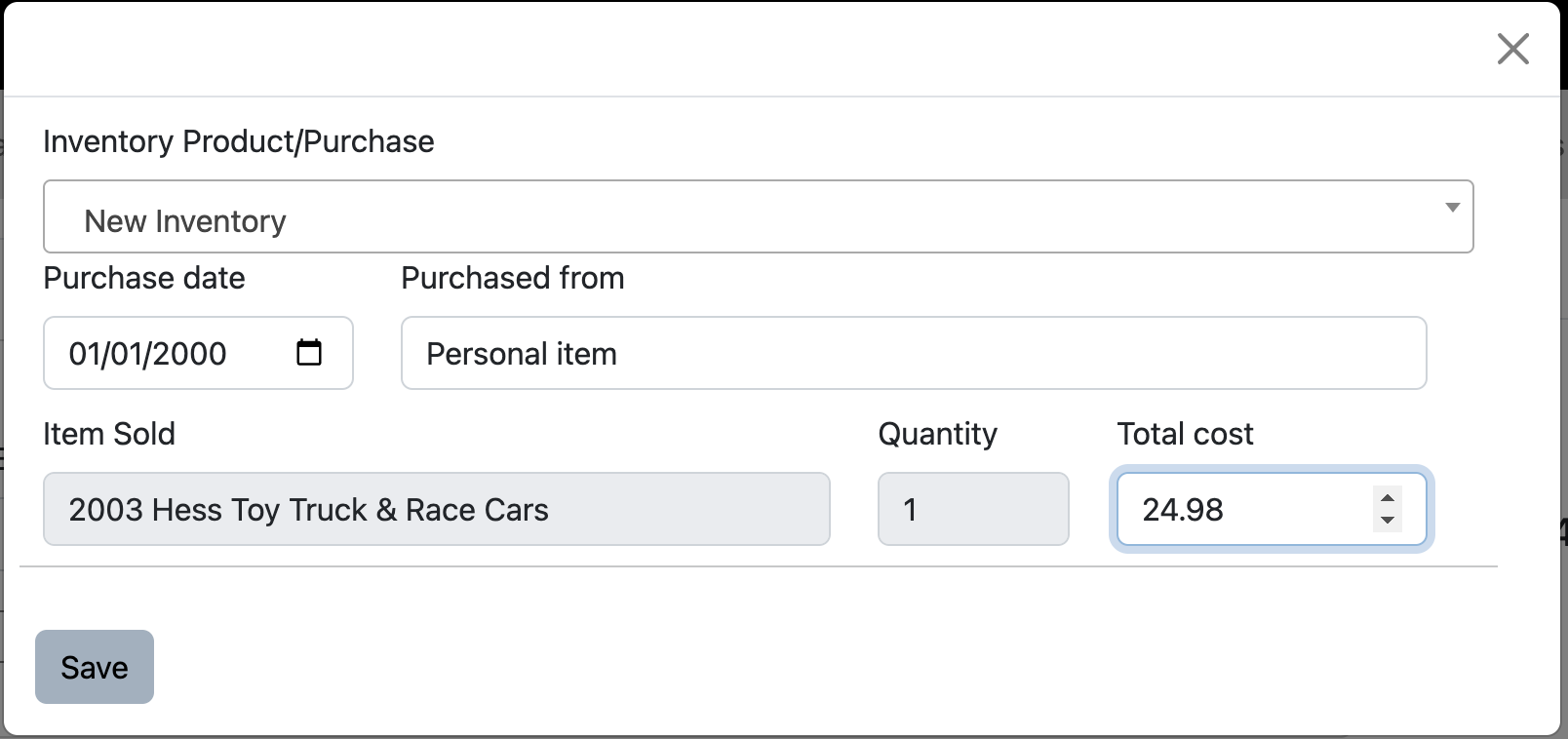Image resolution: width=1568 pixels, height=739 pixels.
Task: Click the Inventory Product/Purchase label
Action: 239,141
